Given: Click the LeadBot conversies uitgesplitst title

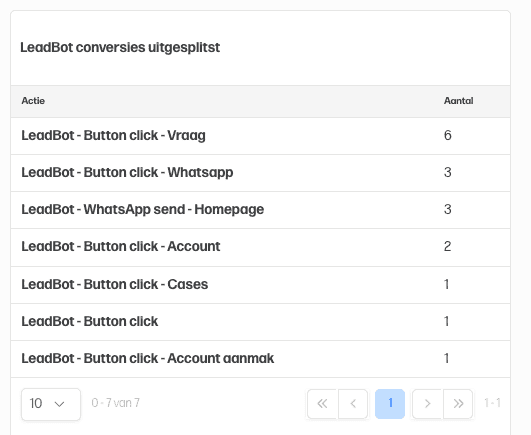Looking at the screenshot, I should 120,47.
